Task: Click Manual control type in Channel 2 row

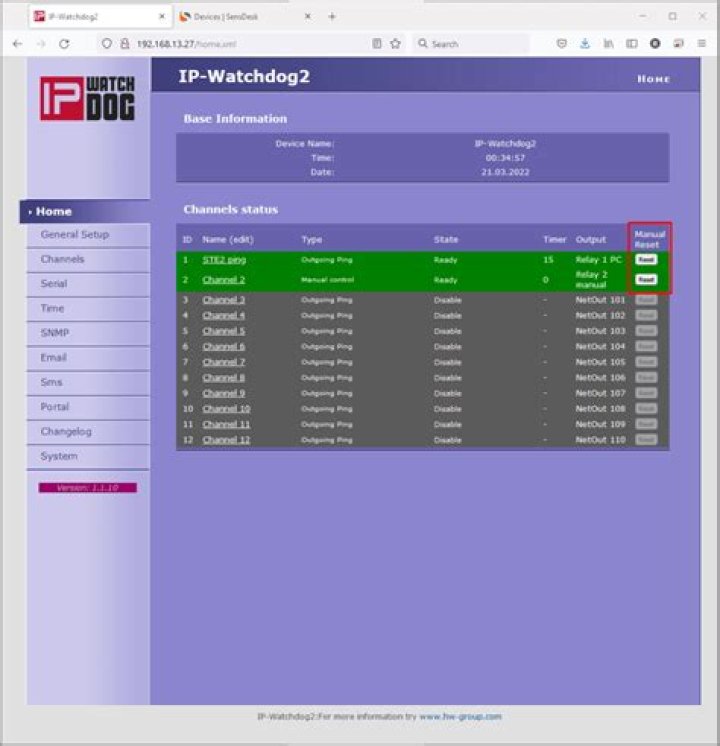Action: [327, 280]
